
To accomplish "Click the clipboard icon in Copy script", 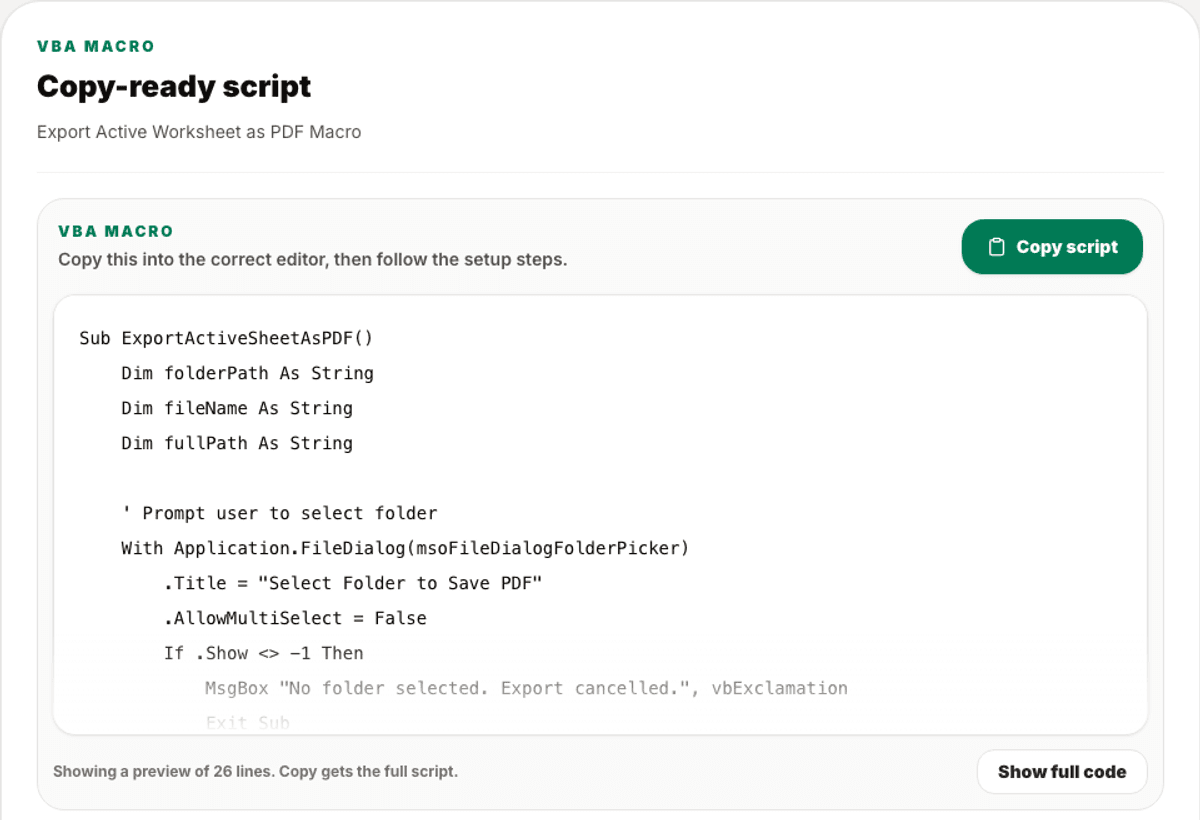I will pyautogui.click(x=996, y=247).
